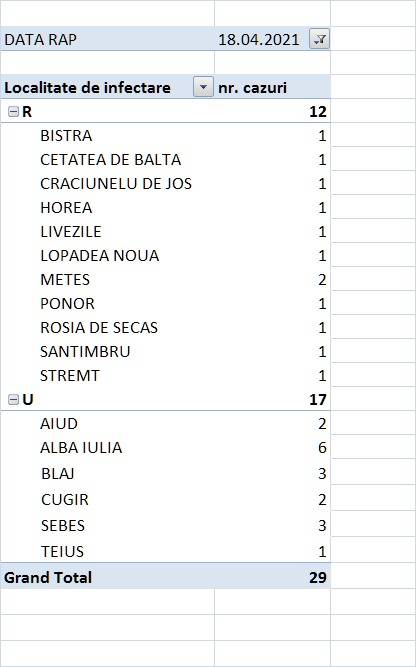Viewport: 416px width, 667px height.
Task: Select the ALBA IULIA row label
Action: (x=81, y=448)
